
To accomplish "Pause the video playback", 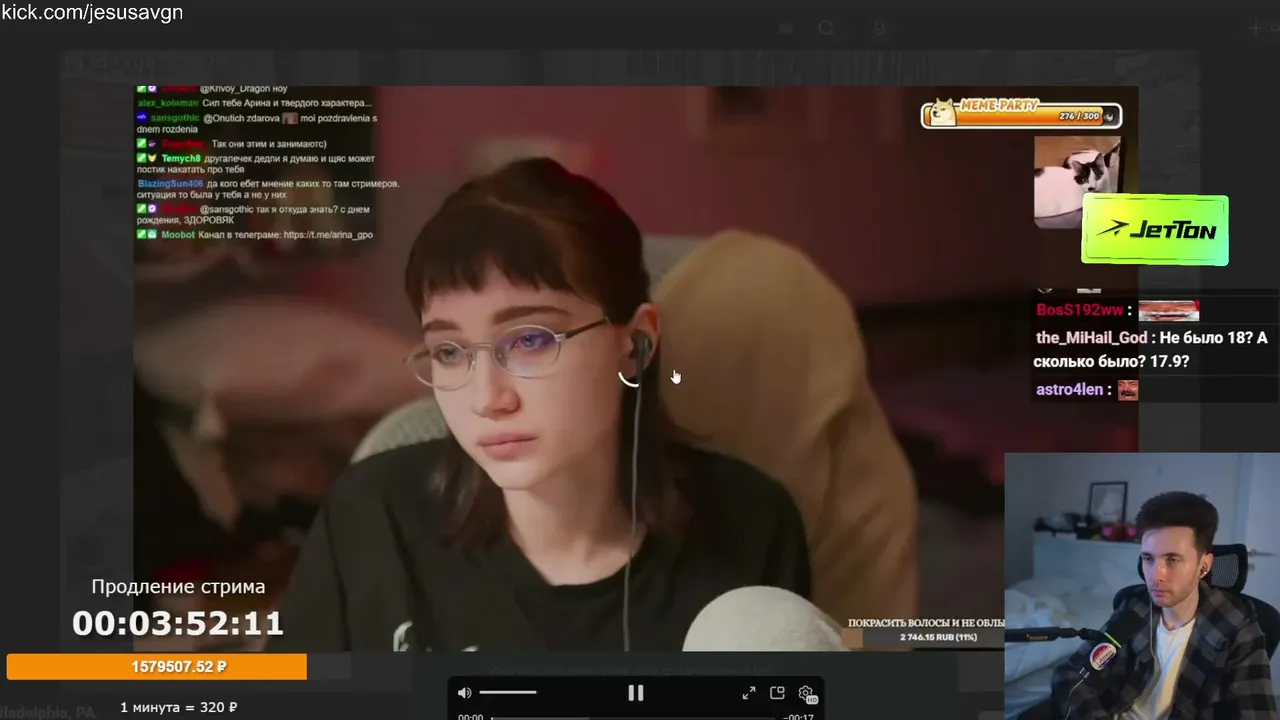I will [636, 693].
